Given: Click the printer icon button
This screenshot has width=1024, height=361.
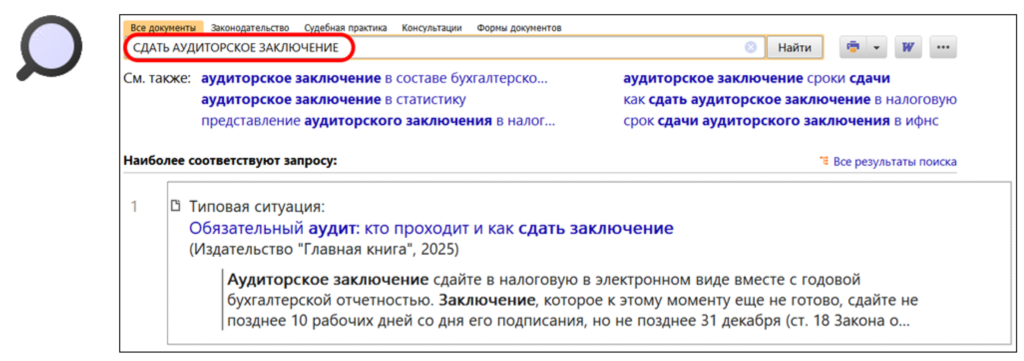Looking at the screenshot, I should coord(852,48).
